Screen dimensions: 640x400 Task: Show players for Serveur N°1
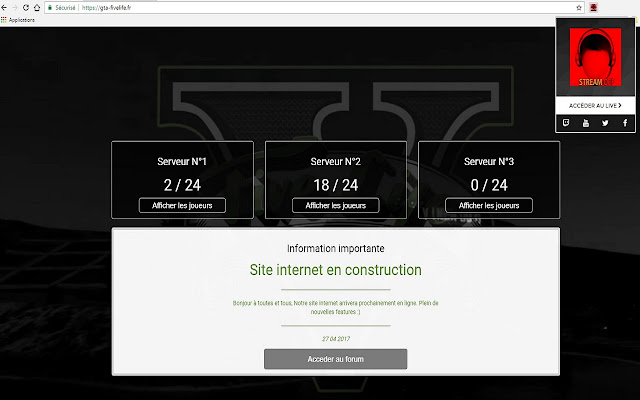tap(182, 205)
